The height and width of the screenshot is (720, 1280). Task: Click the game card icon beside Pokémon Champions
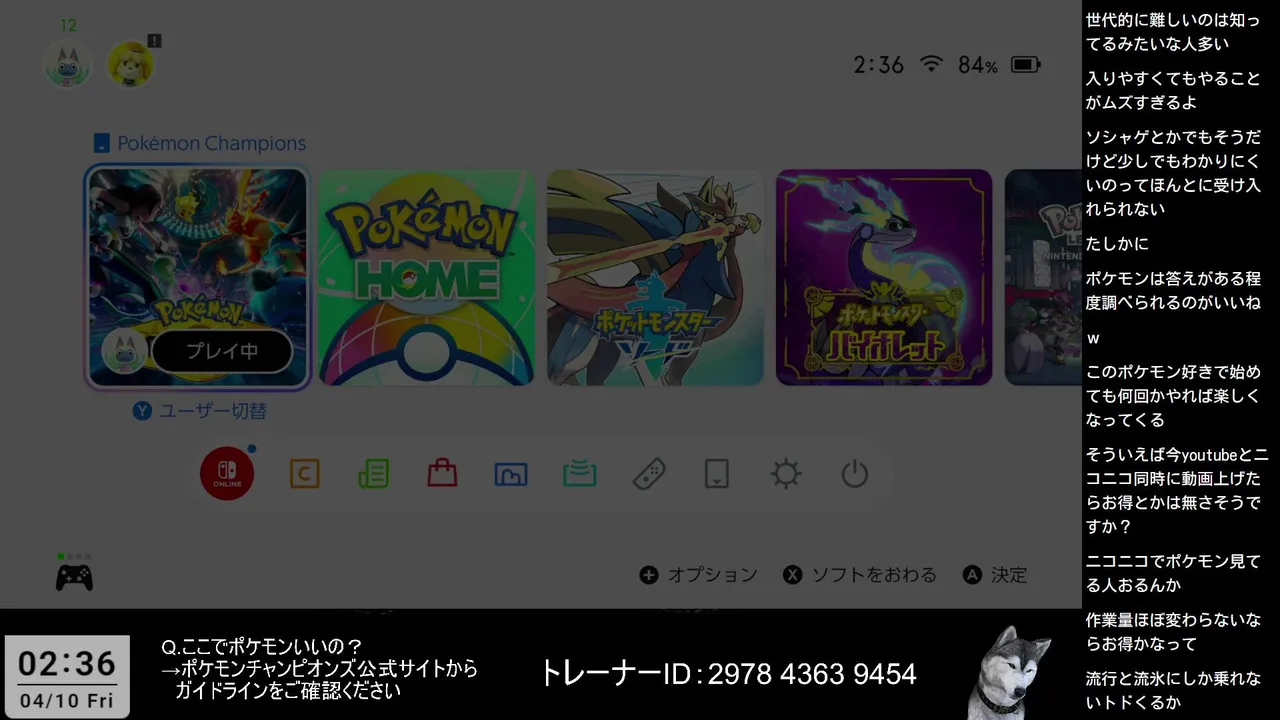coord(101,143)
